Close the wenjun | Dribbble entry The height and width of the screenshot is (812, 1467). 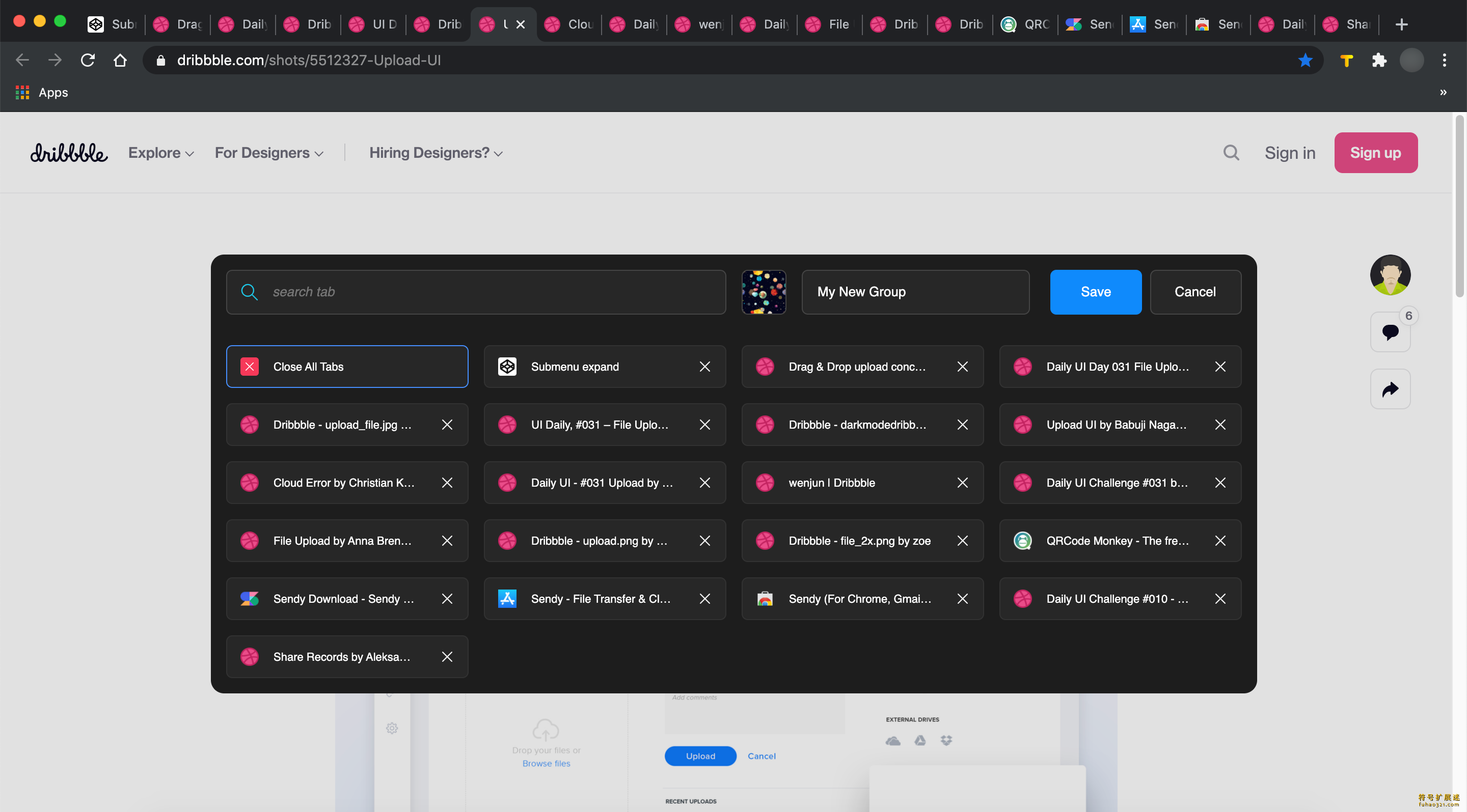962,483
